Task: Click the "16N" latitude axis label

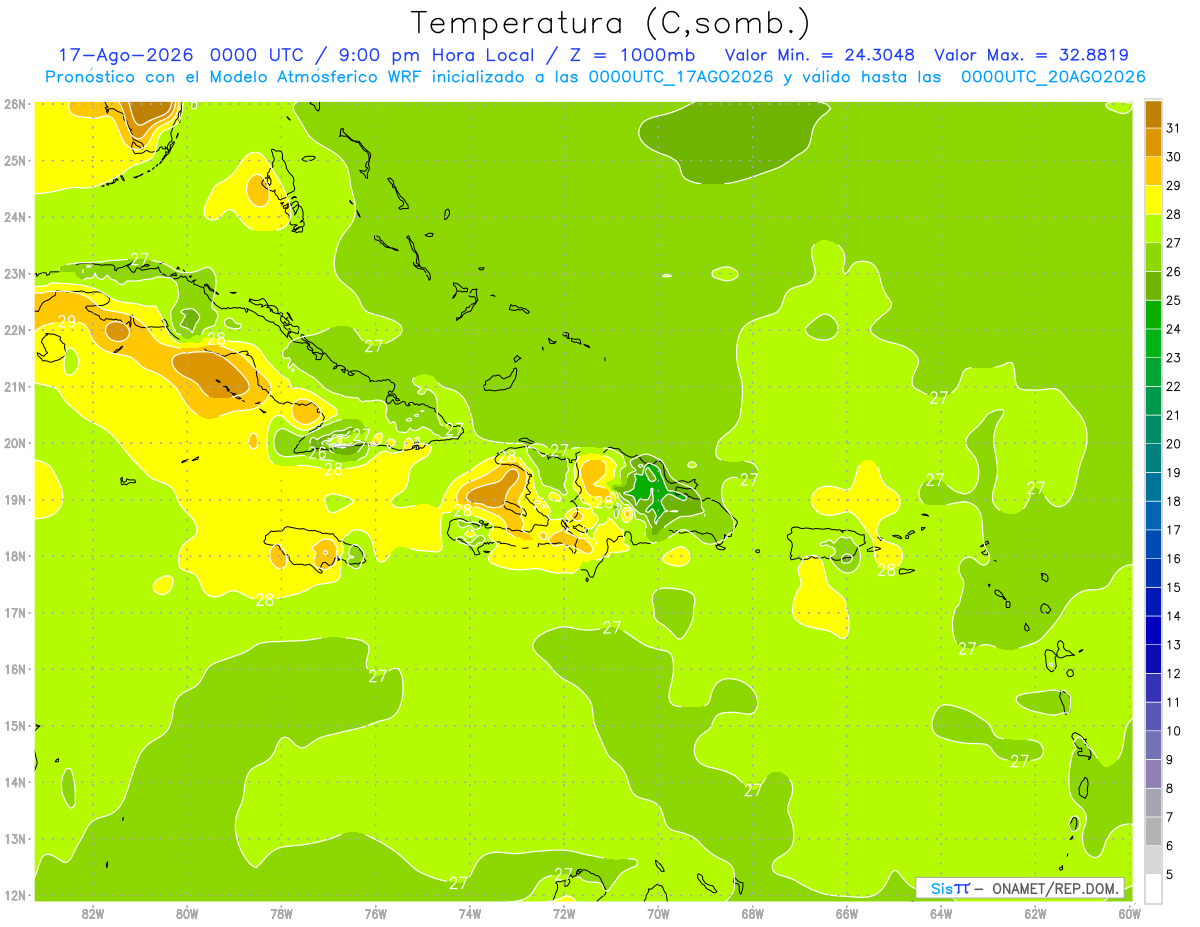Action: pyautogui.click(x=15, y=669)
